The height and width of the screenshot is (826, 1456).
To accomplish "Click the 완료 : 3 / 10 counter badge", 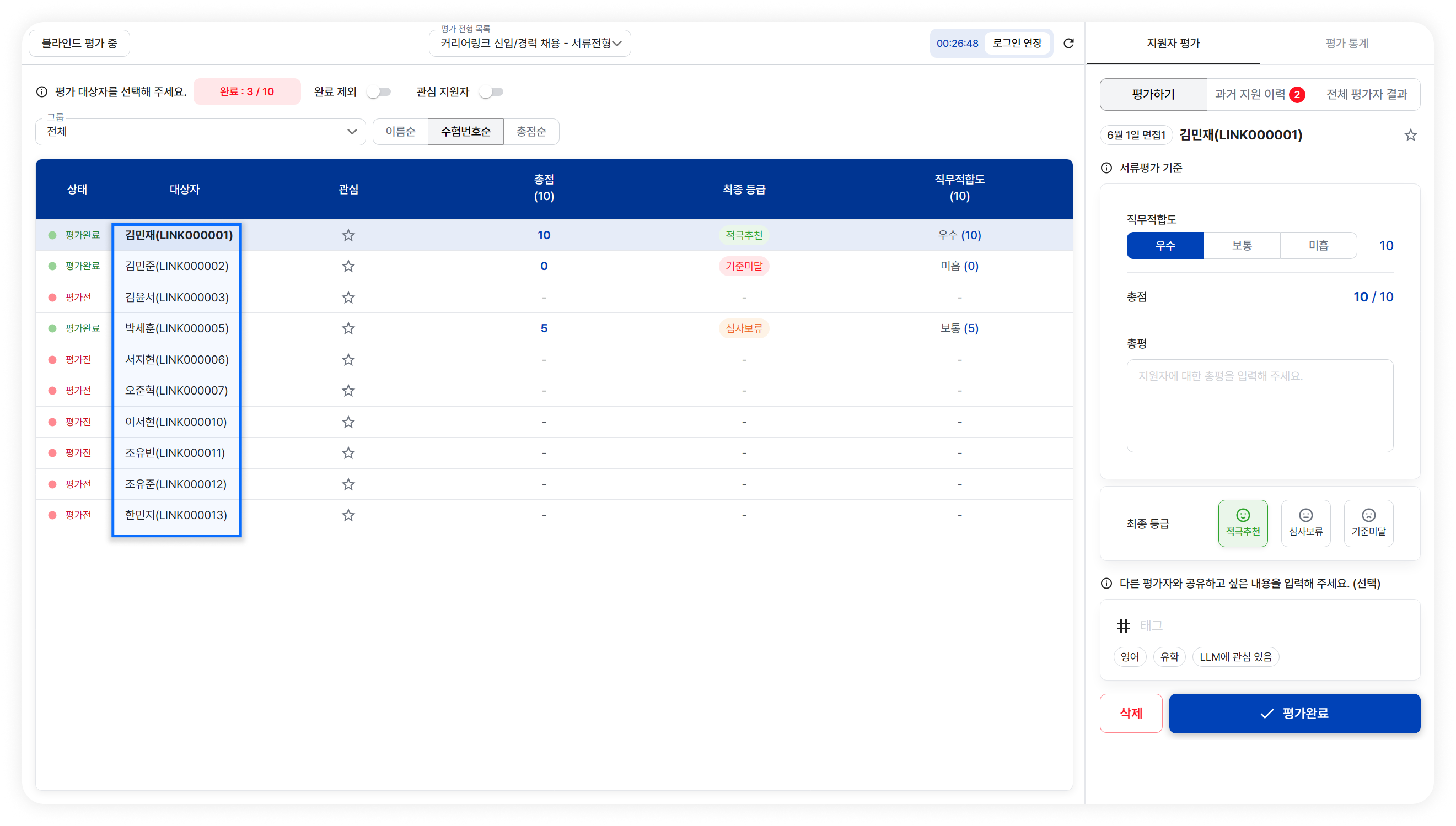I will 247,92.
